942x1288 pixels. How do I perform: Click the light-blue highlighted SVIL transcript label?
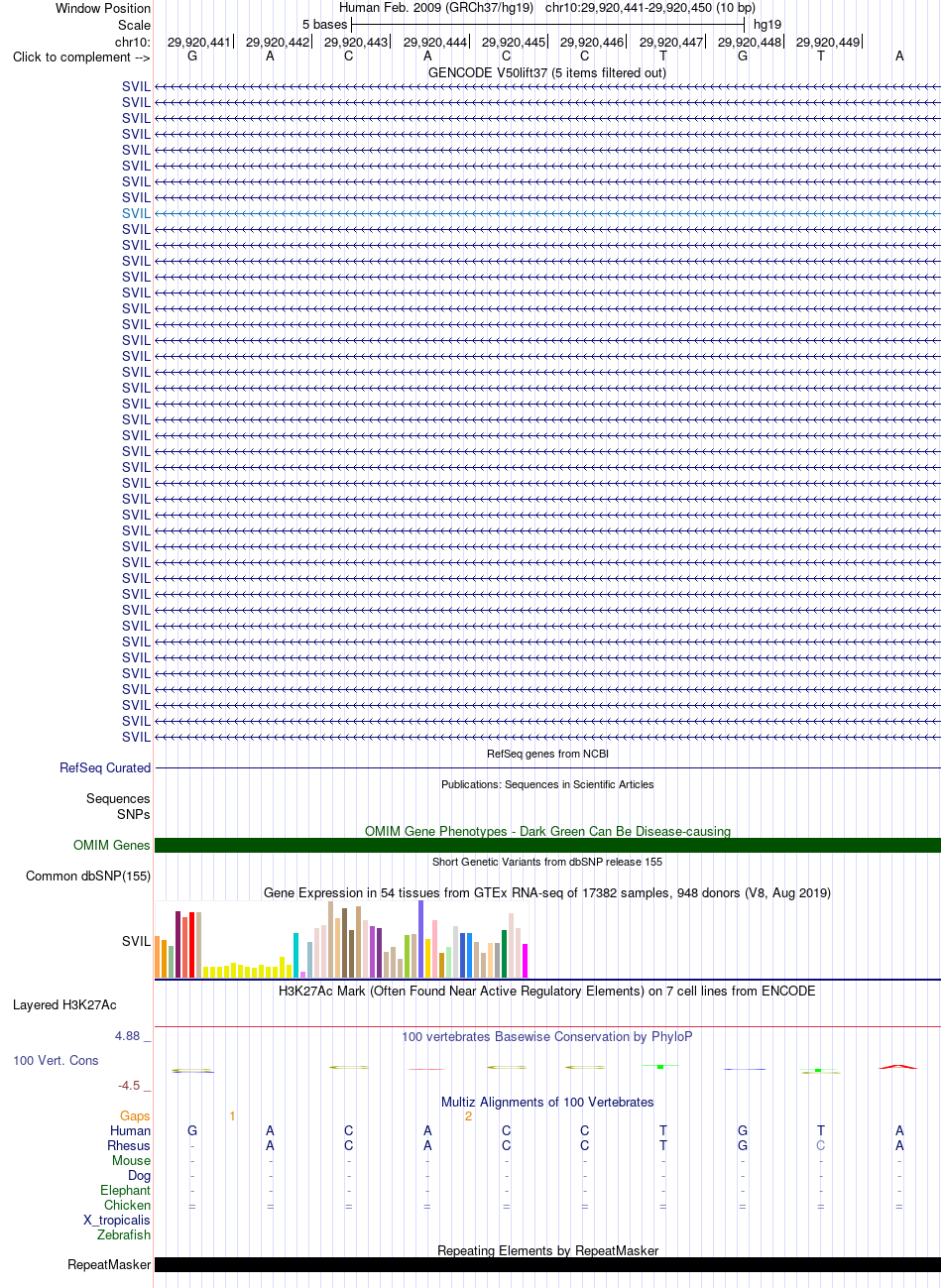137,213
